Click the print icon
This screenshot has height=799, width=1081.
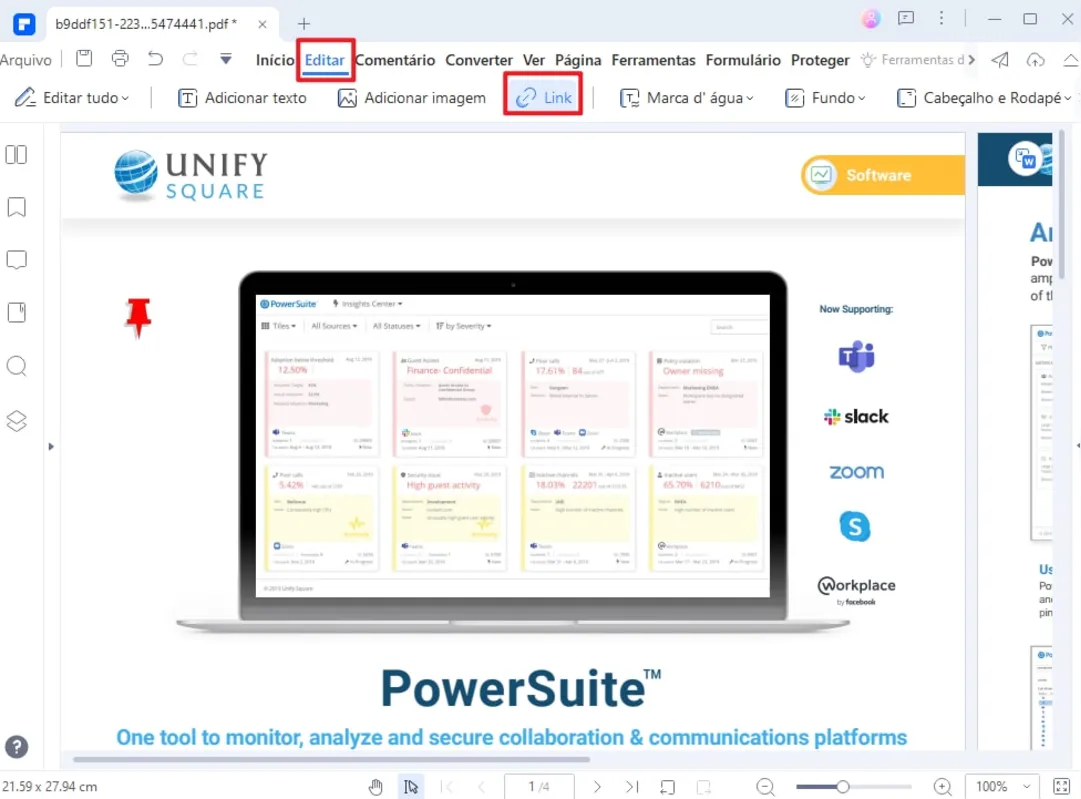pos(120,59)
